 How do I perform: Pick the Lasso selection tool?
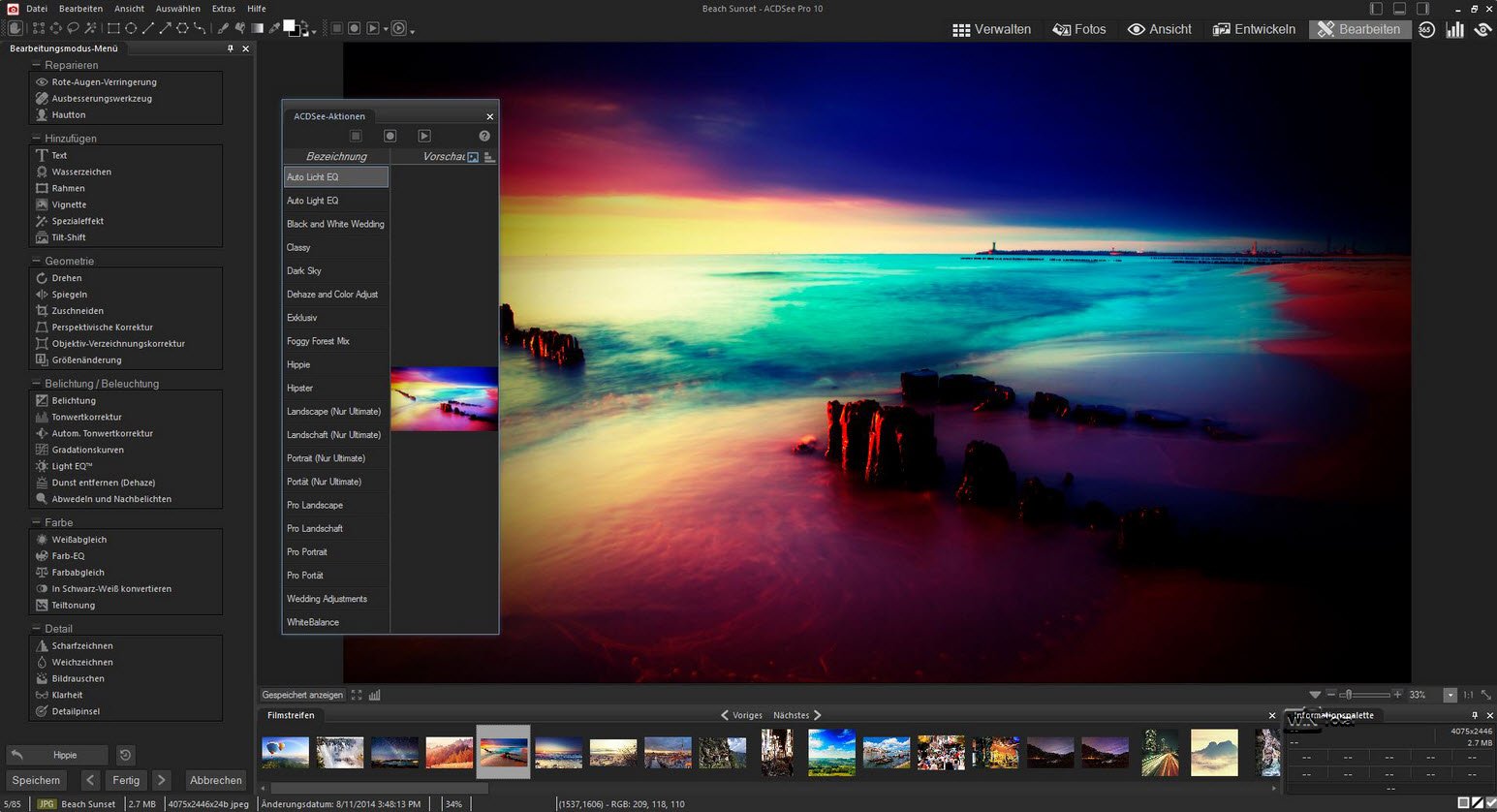pos(73,29)
